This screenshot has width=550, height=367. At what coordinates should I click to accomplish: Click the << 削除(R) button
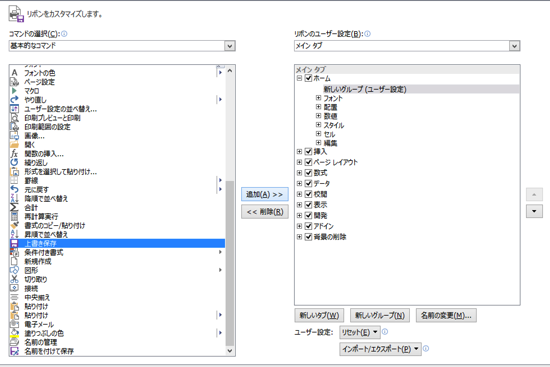[265, 212]
